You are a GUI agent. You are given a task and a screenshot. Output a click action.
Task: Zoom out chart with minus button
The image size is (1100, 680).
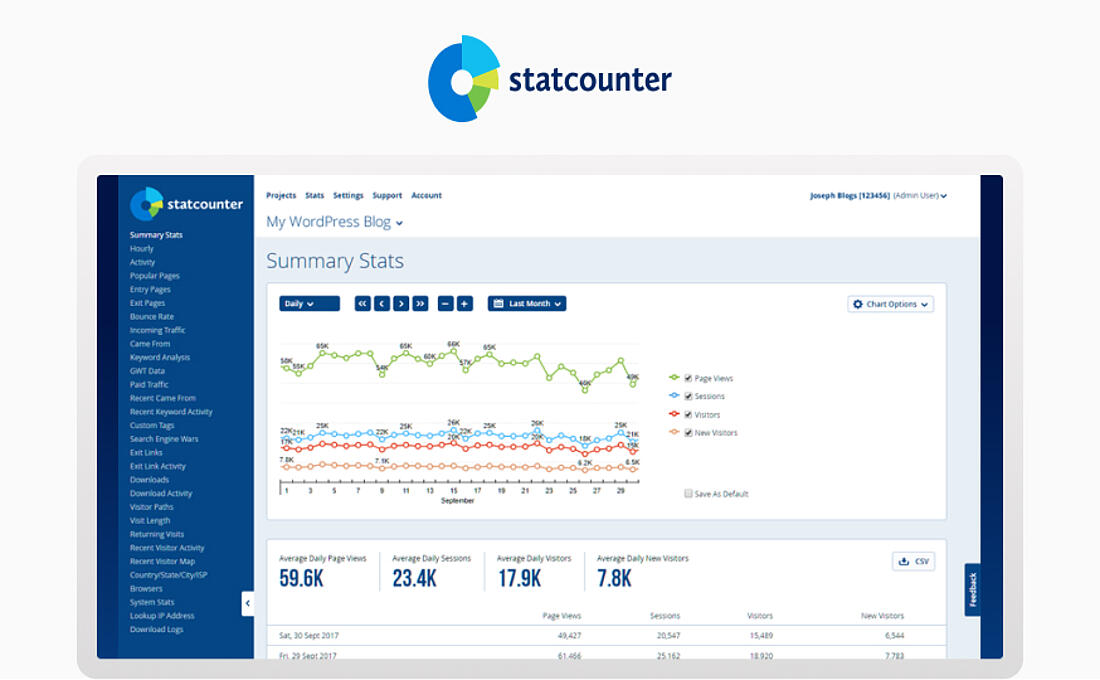445,304
